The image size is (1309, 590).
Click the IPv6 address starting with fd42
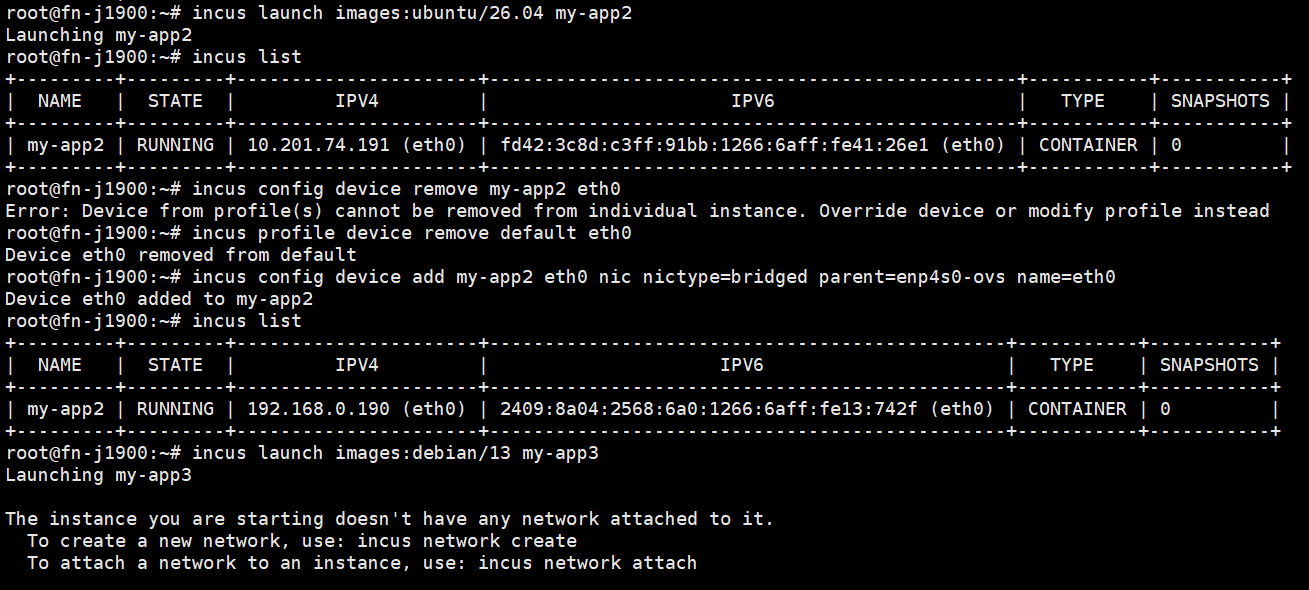click(719, 145)
